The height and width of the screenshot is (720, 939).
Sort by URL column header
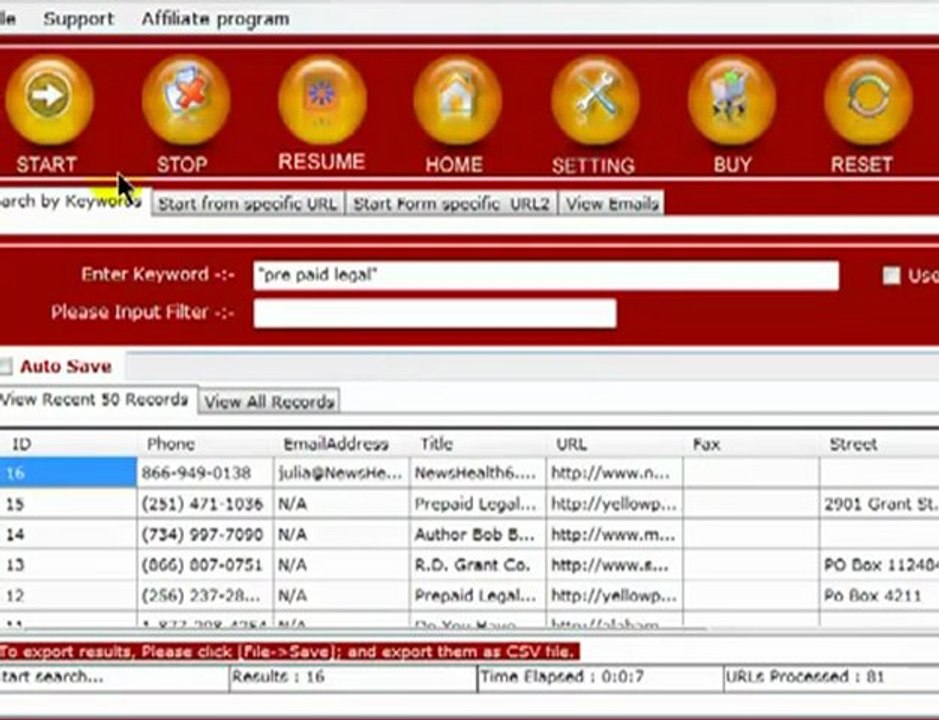[x=614, y=444]
